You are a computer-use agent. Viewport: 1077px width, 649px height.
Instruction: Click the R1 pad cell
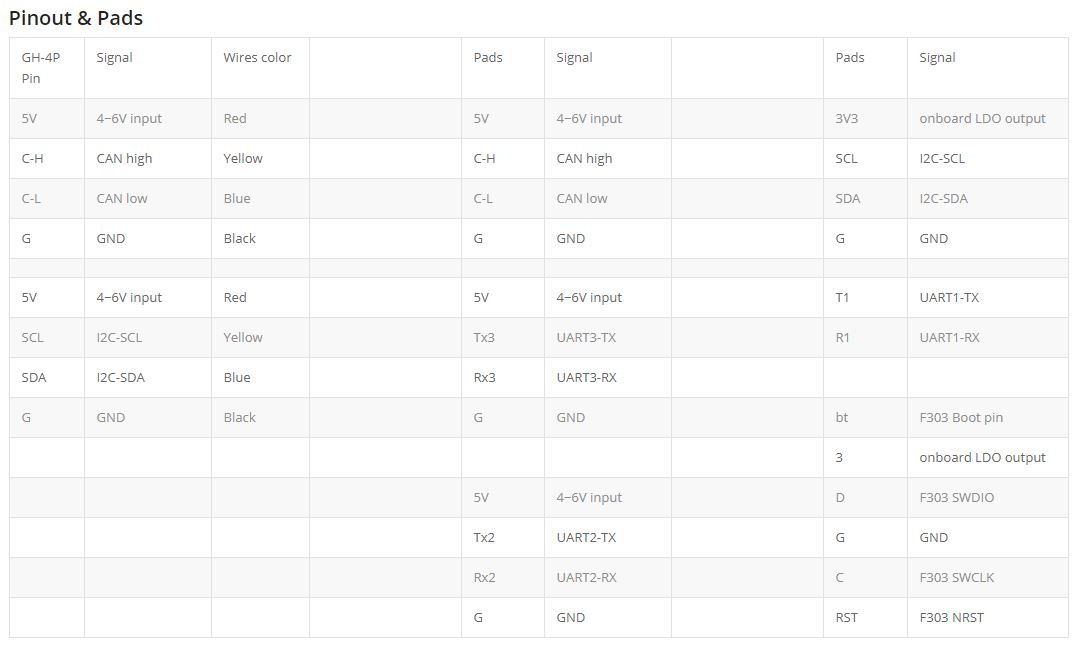(x=865, y=337)
